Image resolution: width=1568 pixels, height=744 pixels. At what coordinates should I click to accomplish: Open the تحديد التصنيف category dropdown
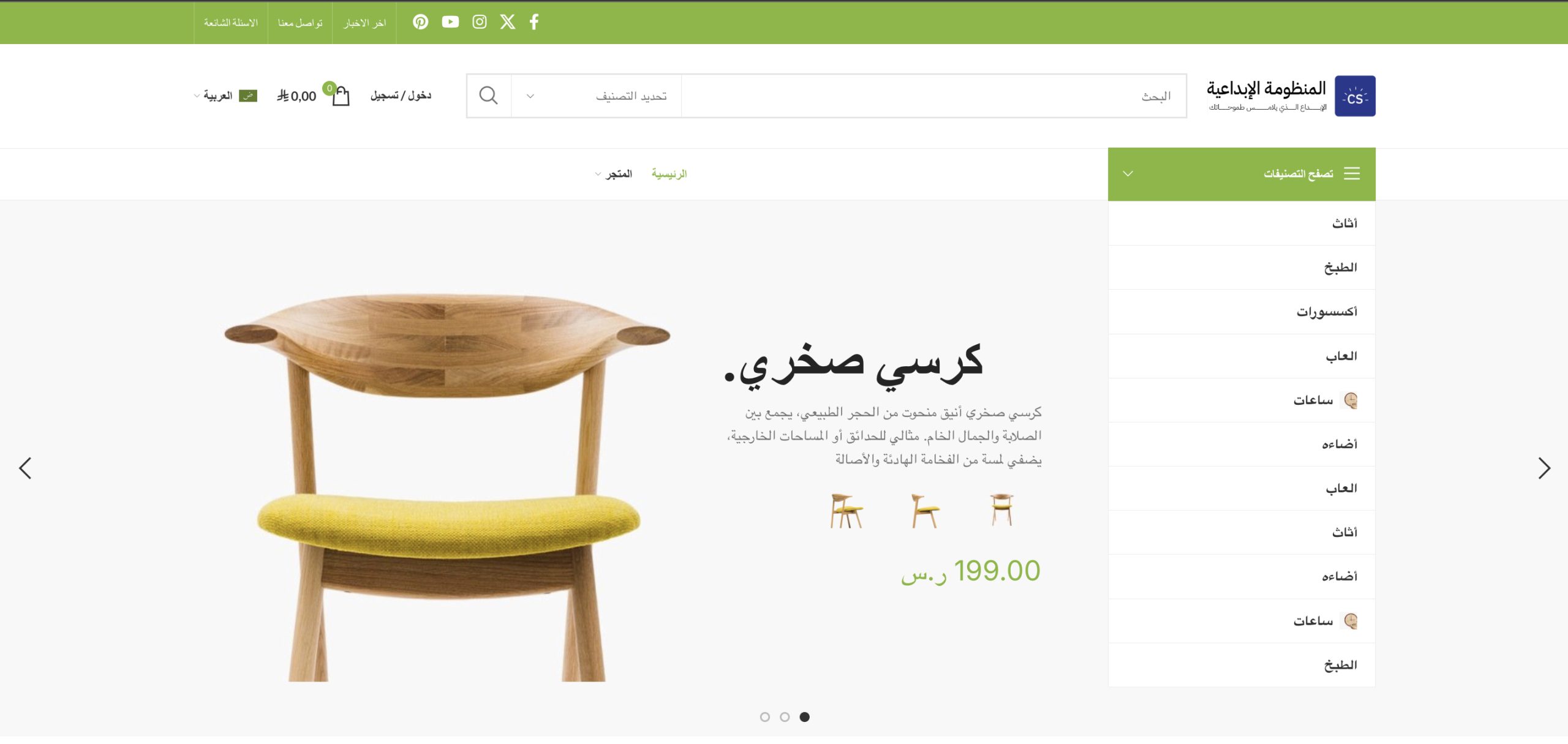click(x=597, y=96)
